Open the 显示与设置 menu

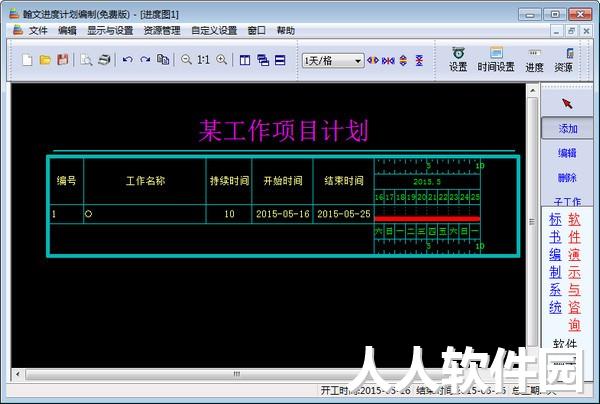110,31
